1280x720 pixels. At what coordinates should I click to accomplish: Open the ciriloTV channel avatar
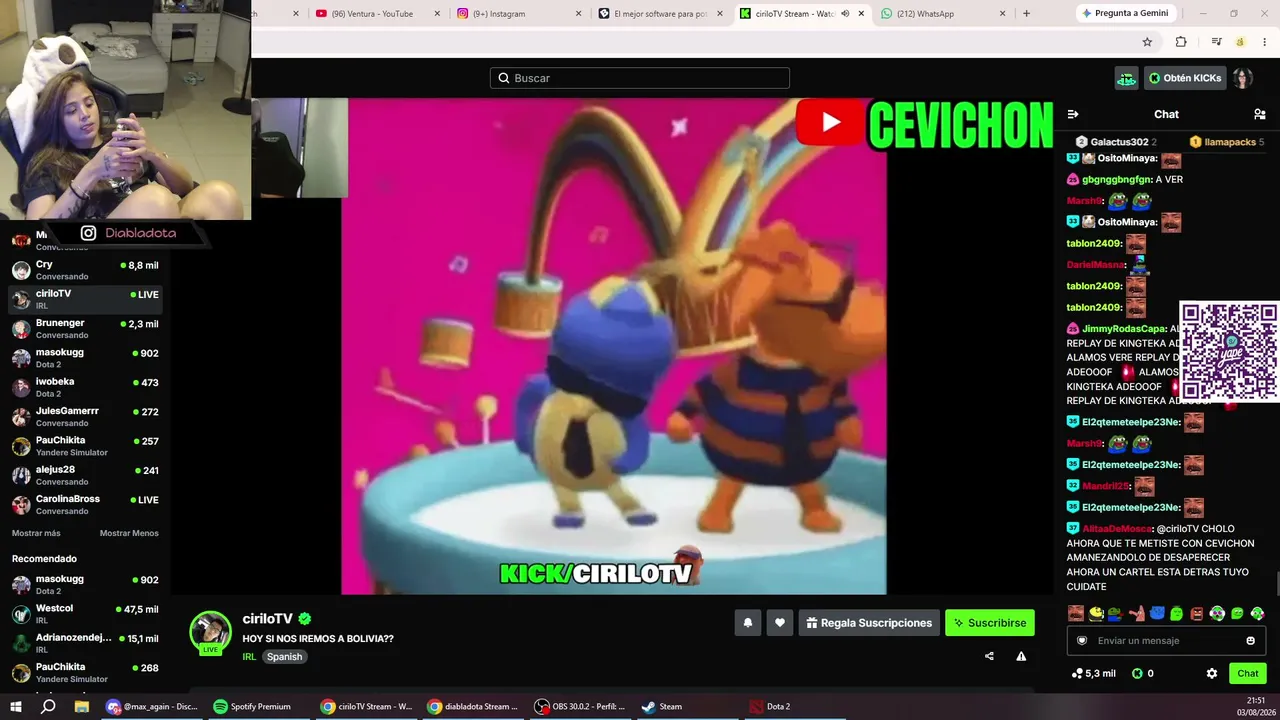point(210,632)
